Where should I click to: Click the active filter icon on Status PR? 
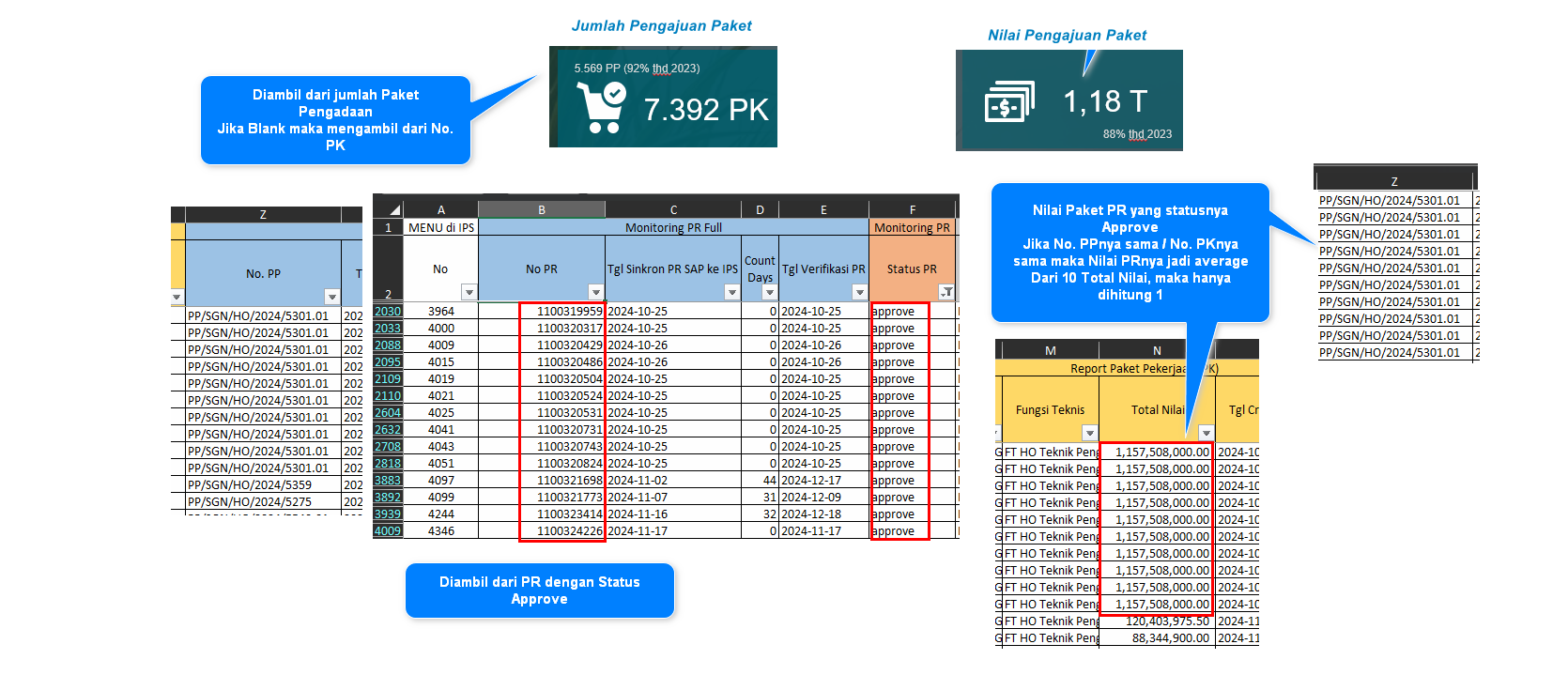tap(946, 292)
